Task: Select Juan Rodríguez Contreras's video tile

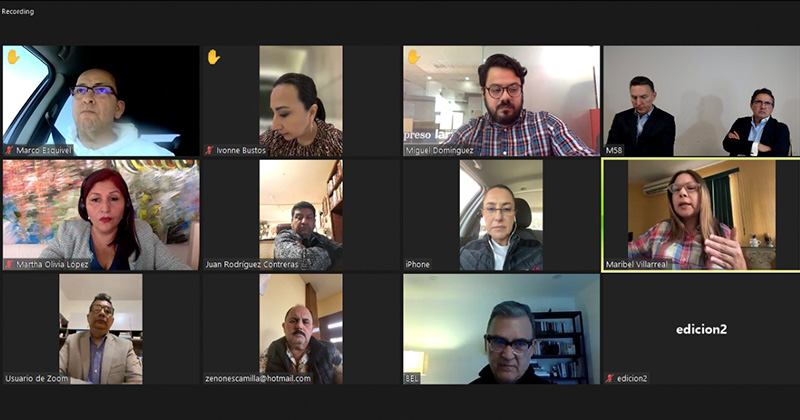Action: coord(302,215)
